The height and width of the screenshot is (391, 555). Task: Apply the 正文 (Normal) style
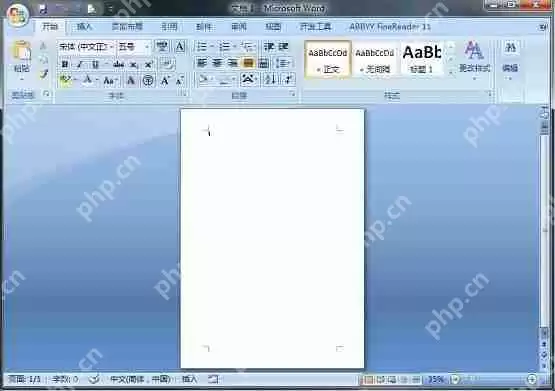[328, 59]
